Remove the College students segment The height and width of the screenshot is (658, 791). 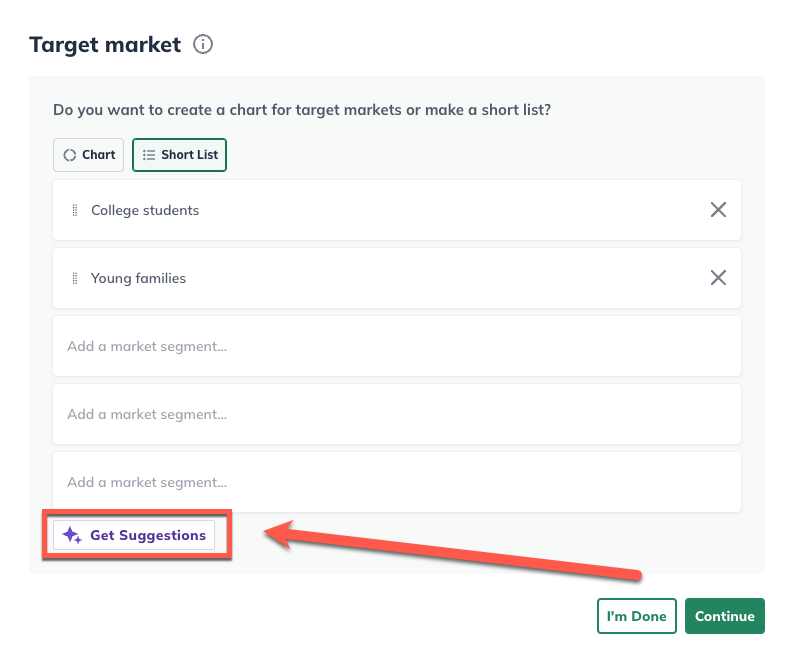(718, 210)
